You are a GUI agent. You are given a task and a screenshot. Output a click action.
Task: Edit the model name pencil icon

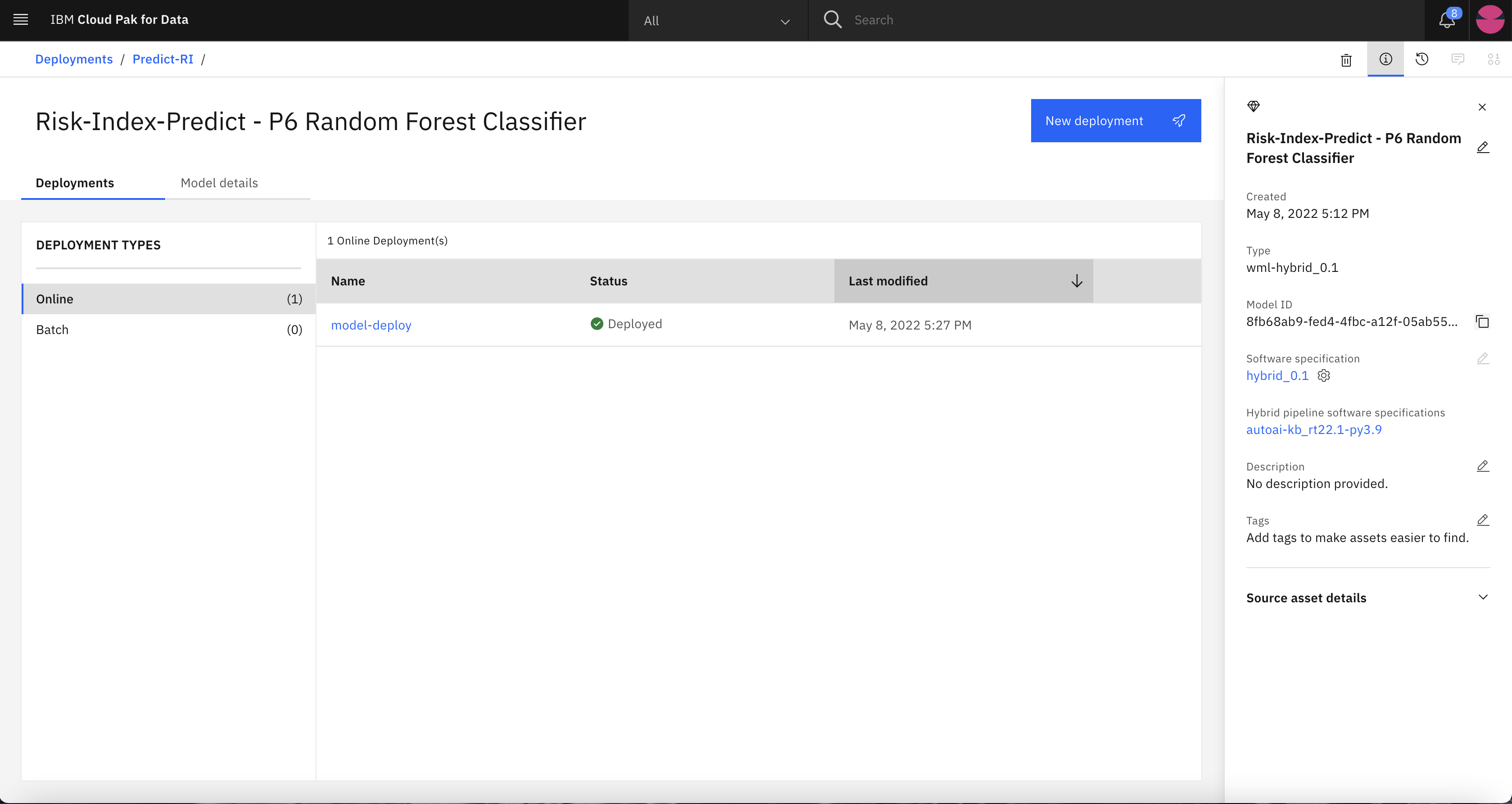[x=1483, y=147]
